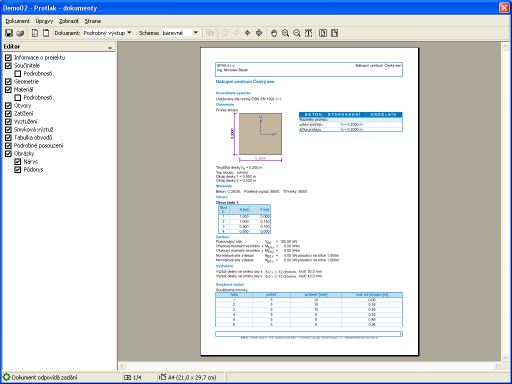This screenshot has width=512, height=384.
Task: Print the document with the printer icon
Action: click(x=20, y=33)
